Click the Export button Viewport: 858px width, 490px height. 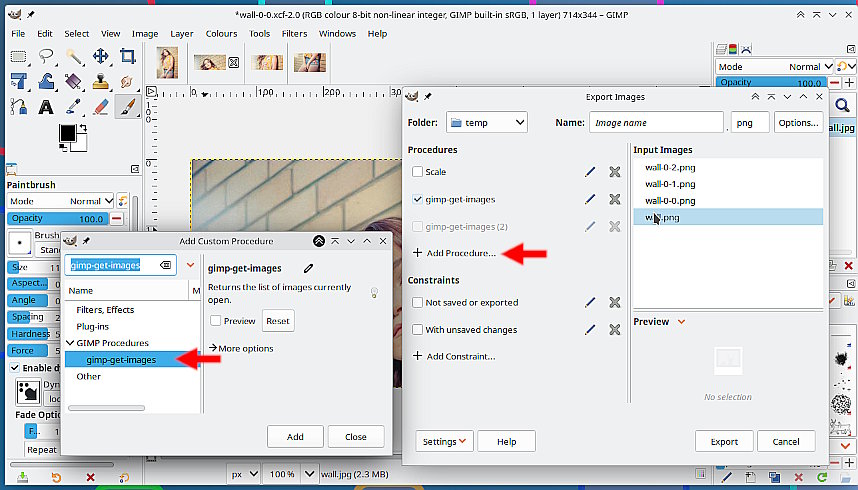pos(724,441)
